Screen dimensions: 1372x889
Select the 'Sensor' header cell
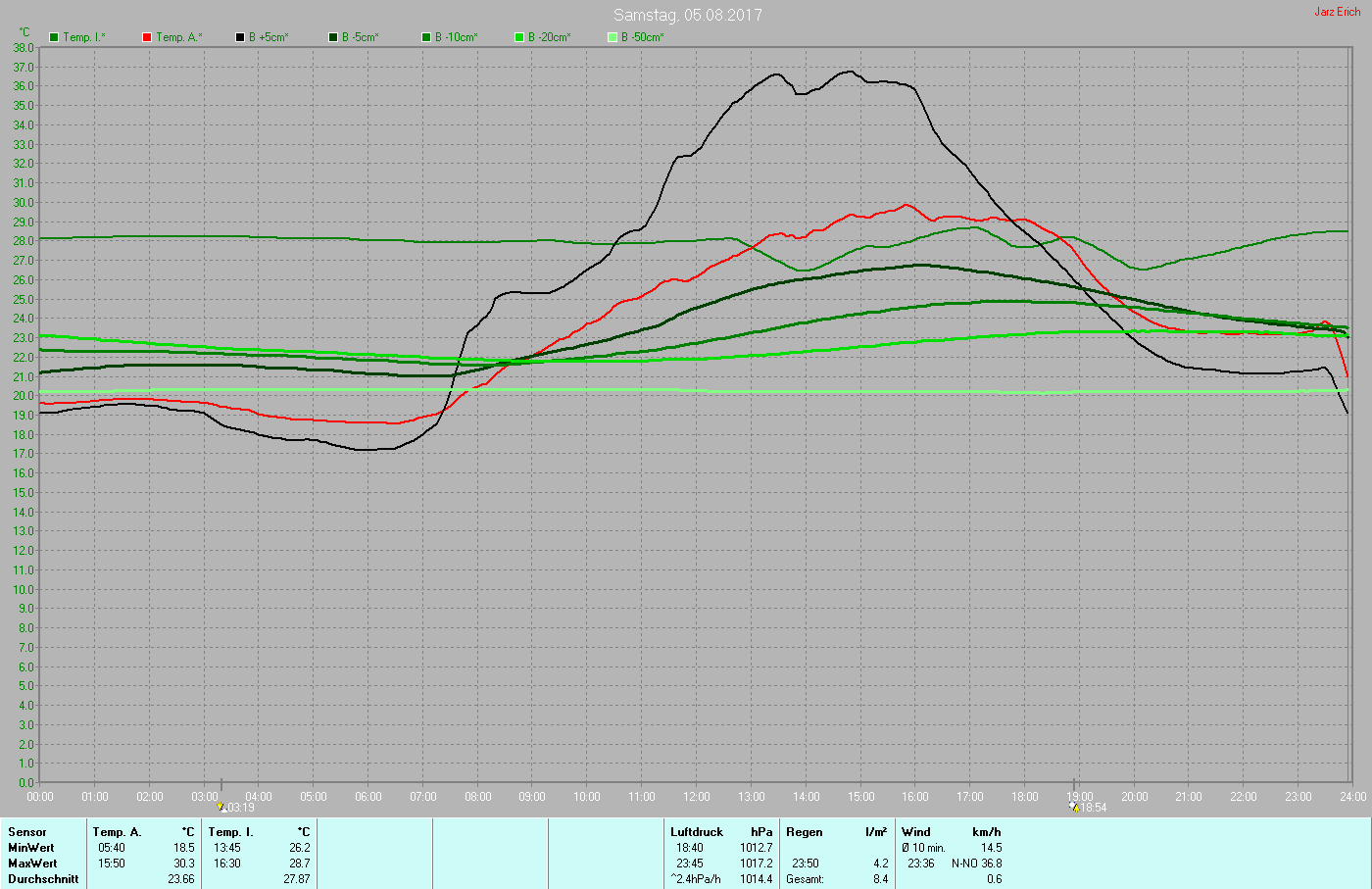tap(27, 832)
